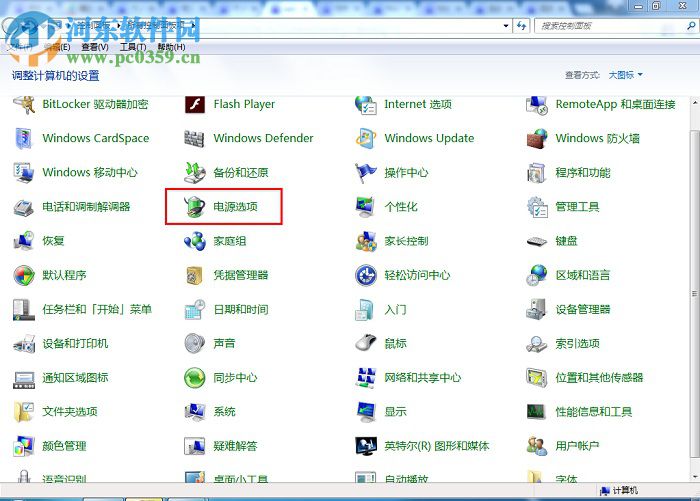Open Windows 防火墙 icon
The image size is (700, 501).
(x=537, y=138)
